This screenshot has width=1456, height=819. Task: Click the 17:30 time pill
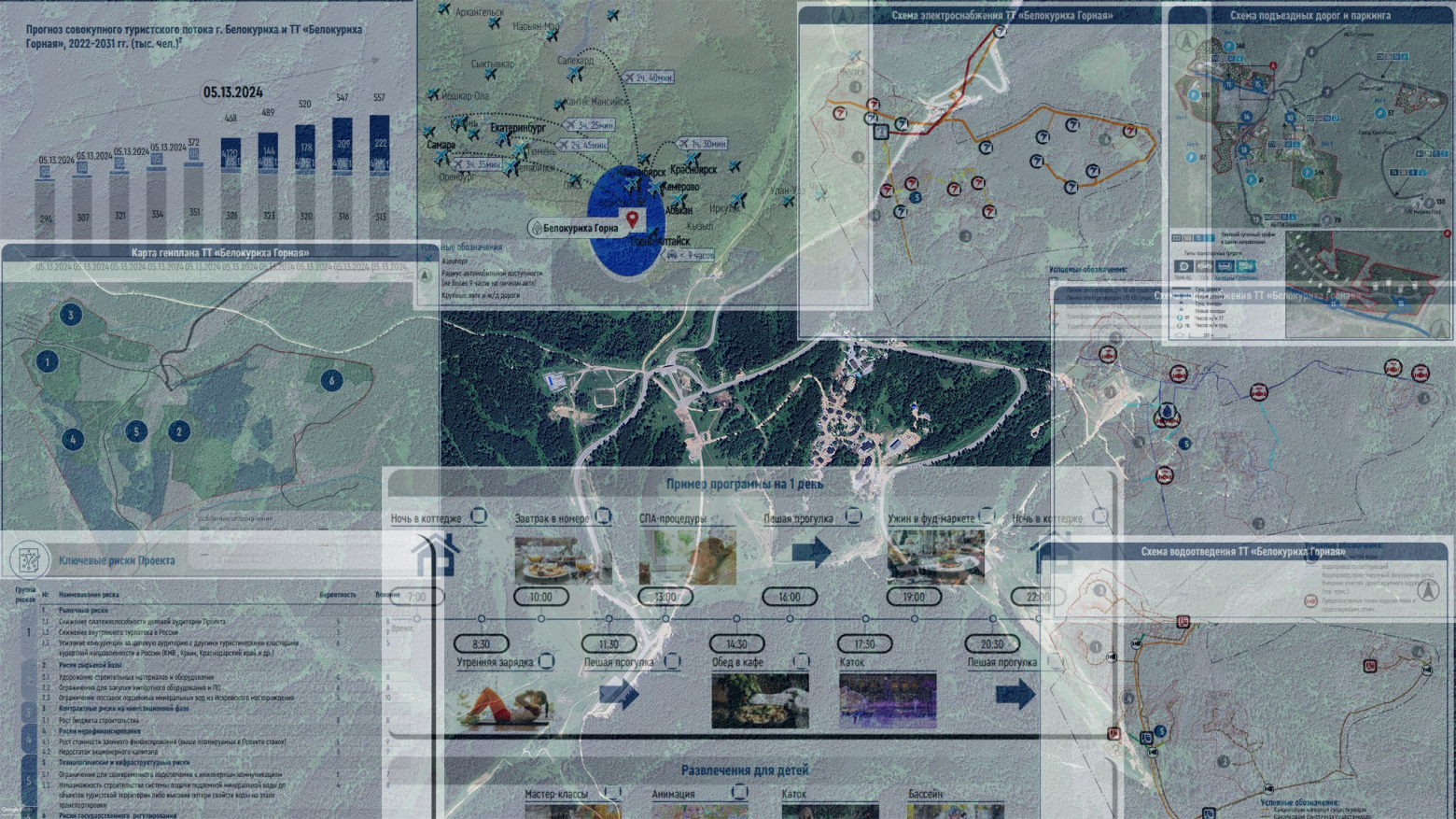click(864, 643)
